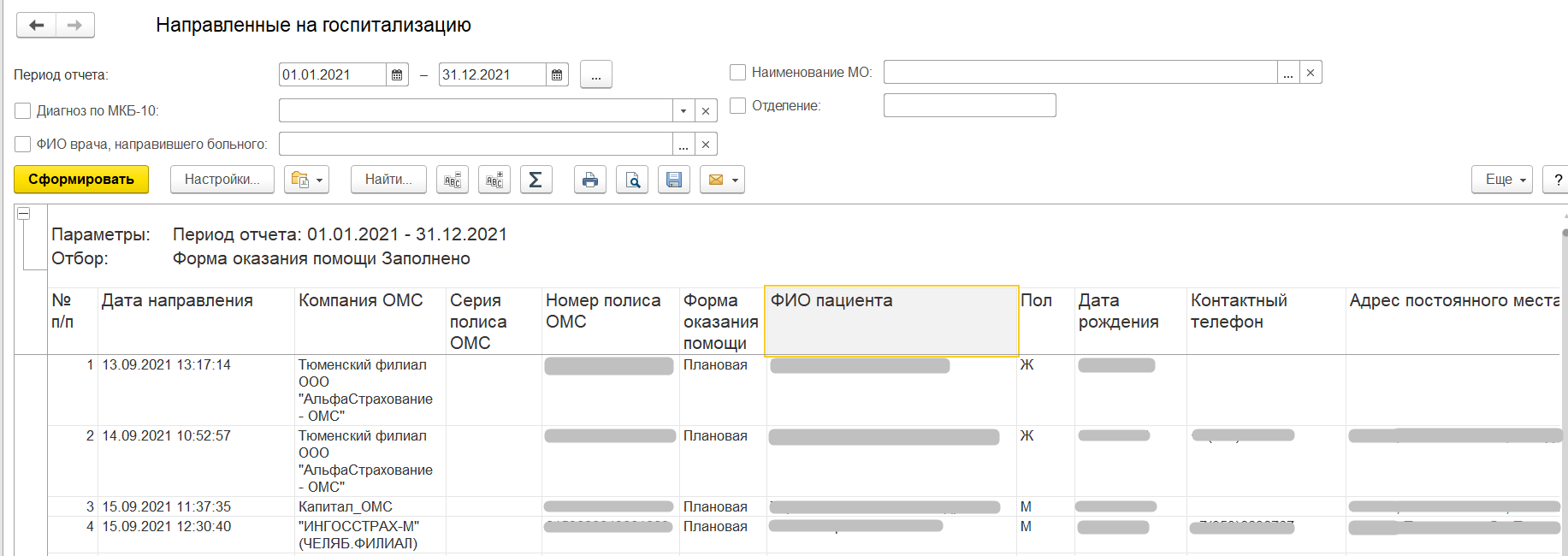
Task: Tick the ФИО врача filter checkbox
Action: tap(23, 144)
